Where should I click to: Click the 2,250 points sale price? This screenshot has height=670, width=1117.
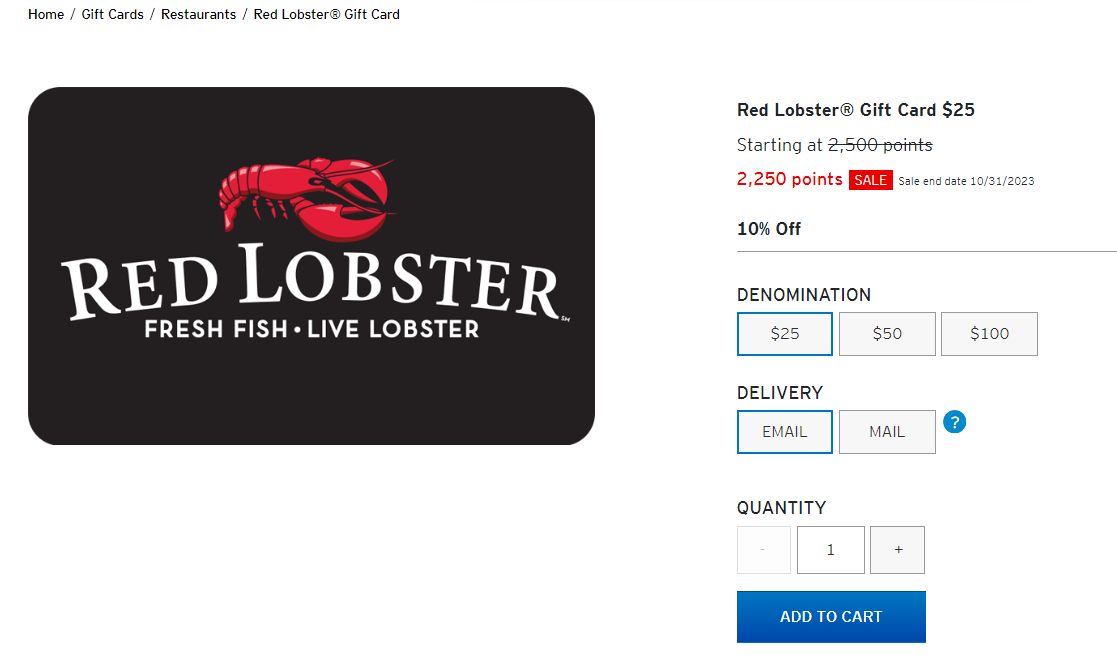coord(789,179)
